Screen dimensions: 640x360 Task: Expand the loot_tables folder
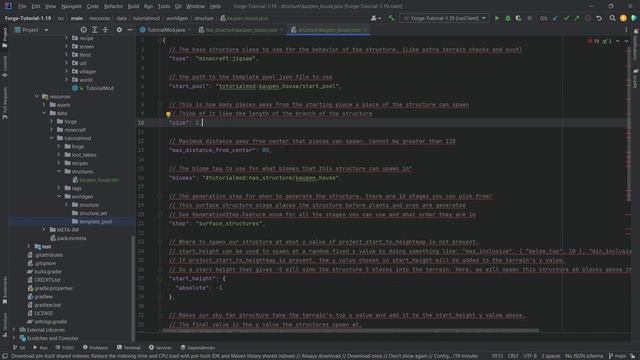pos(59,155)
